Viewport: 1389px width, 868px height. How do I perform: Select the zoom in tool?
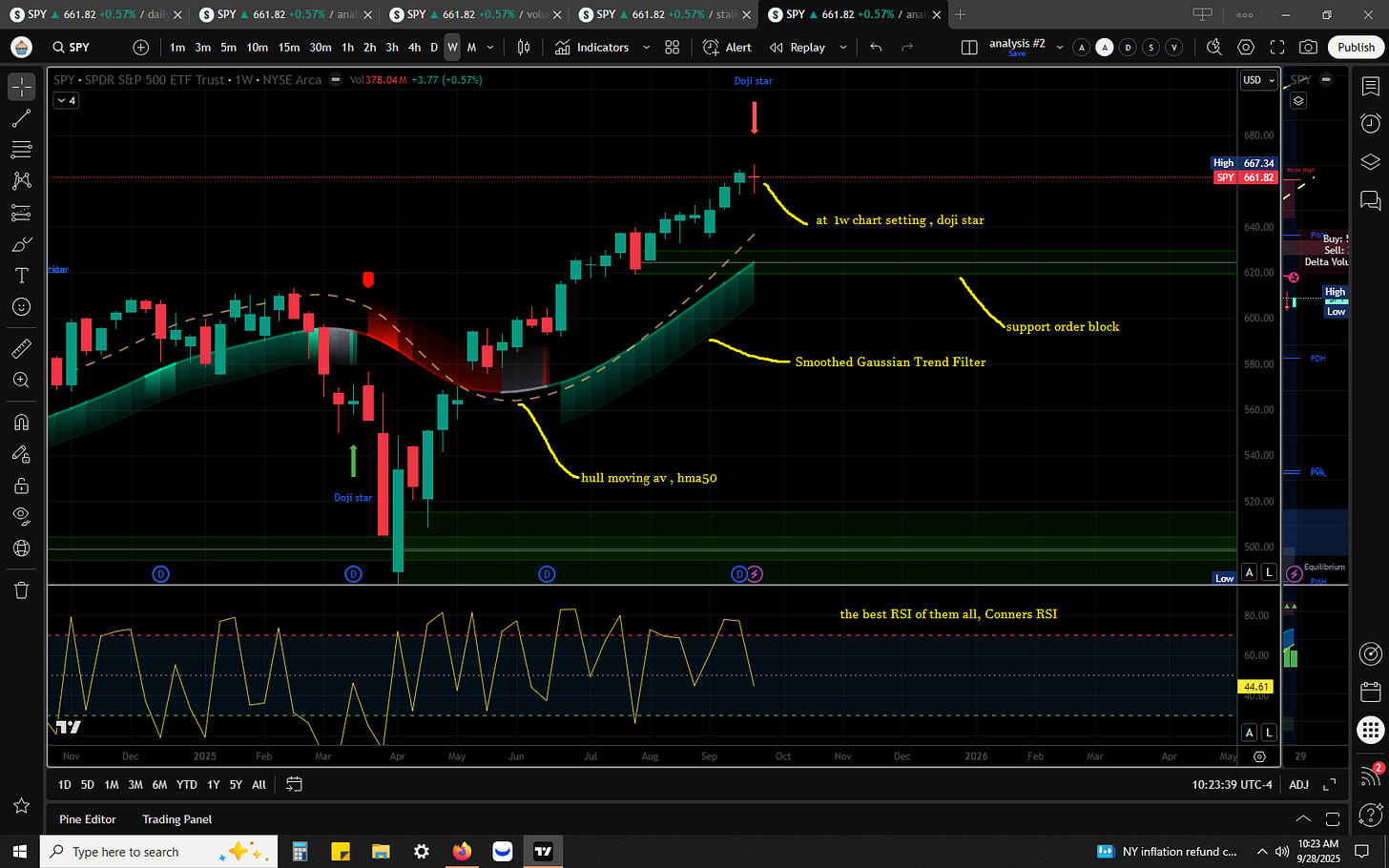[x=21, y=380]
